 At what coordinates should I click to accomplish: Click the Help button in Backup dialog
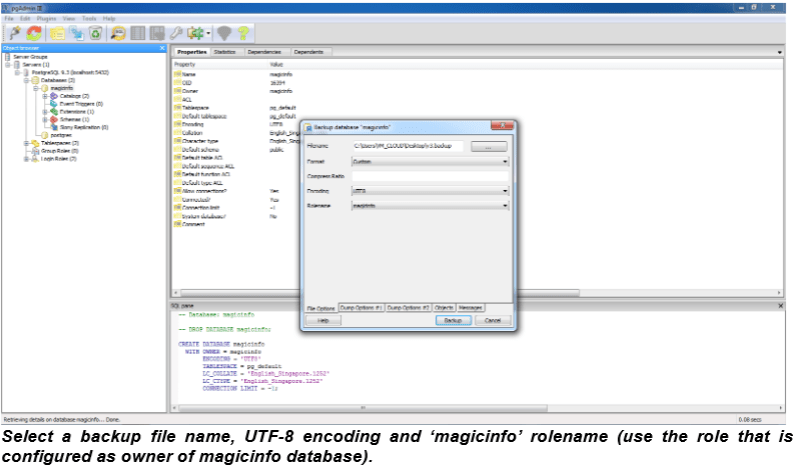[323, 320]
